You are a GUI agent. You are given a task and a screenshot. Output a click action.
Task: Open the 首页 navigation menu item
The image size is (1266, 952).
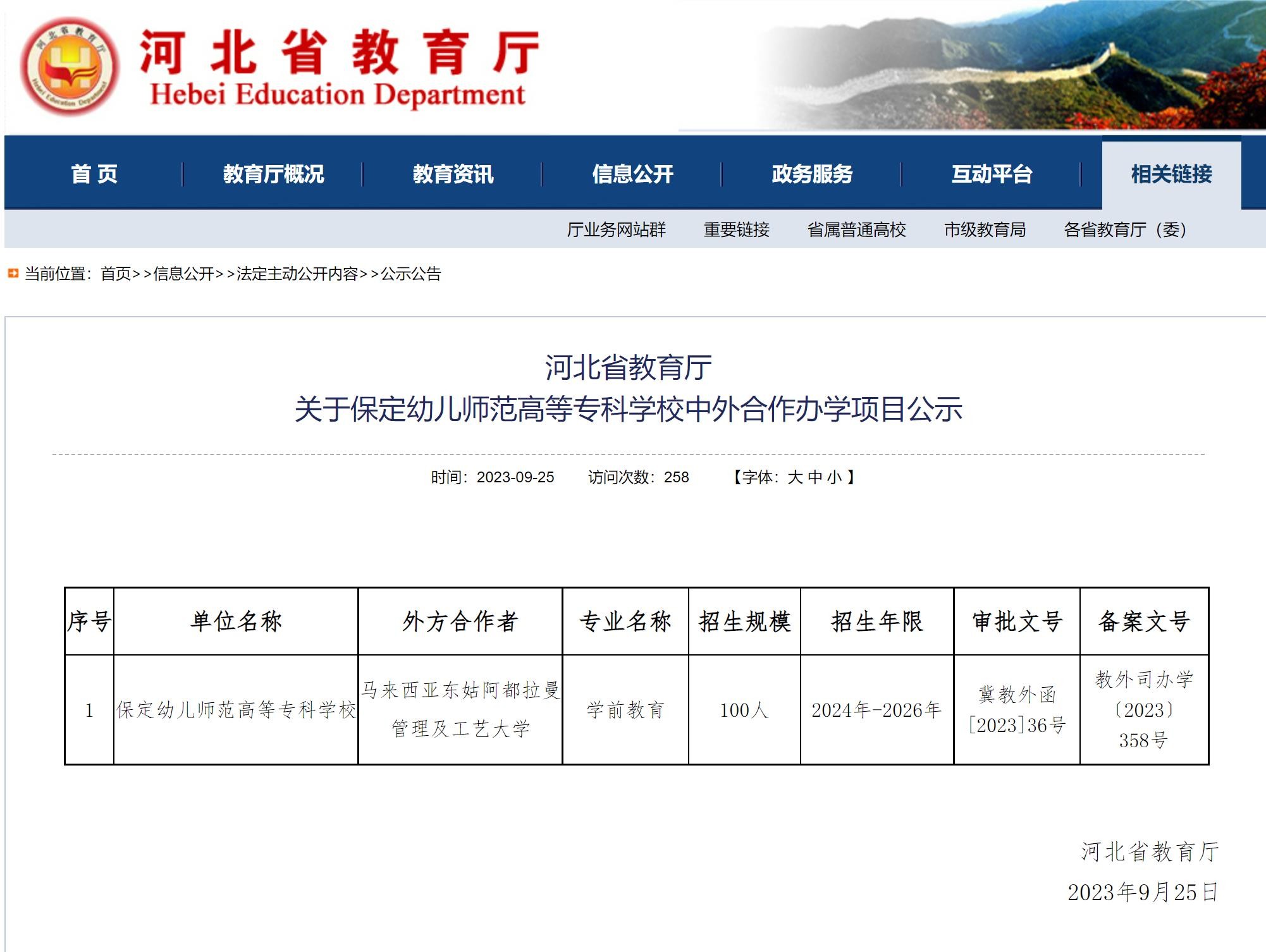(x=94, y=174)
